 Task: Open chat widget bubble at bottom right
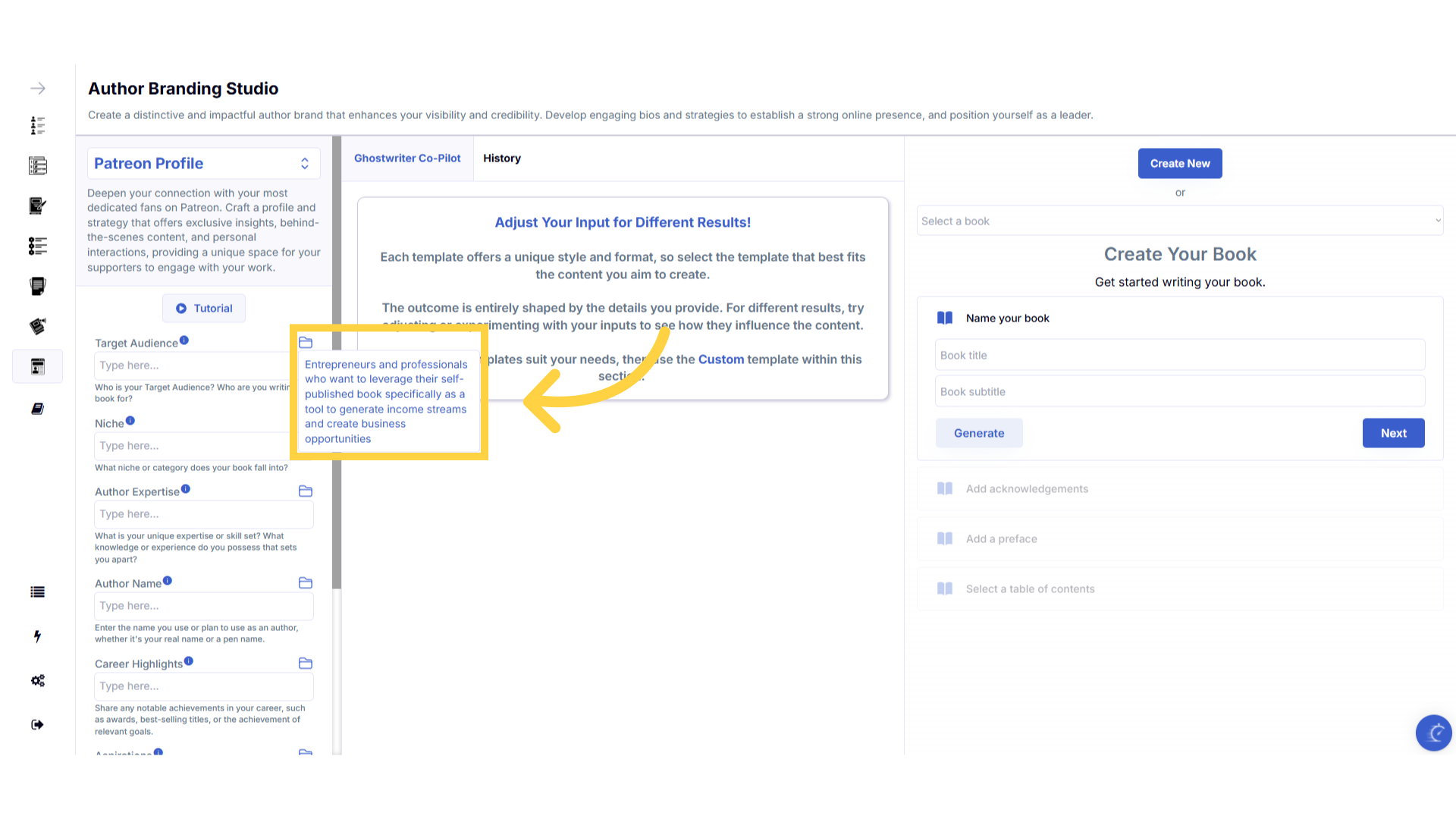(1433, 733)
